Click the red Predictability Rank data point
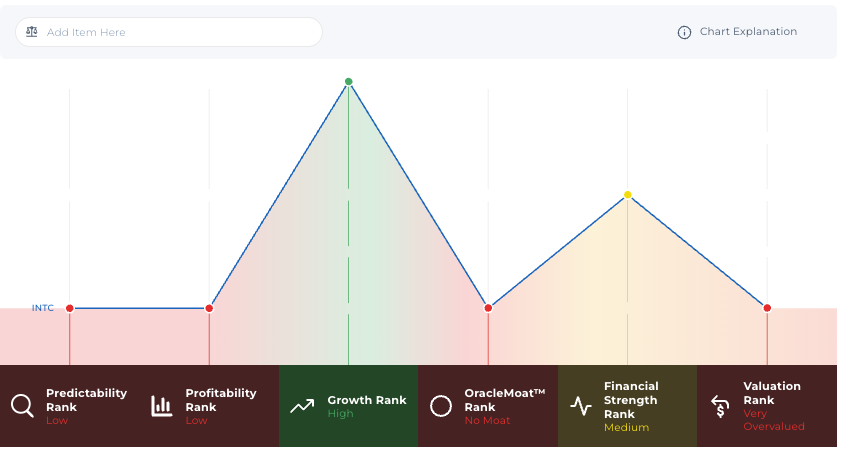This screenshot has width=841, height=453. pyautogui.click(x=70, y=308)
